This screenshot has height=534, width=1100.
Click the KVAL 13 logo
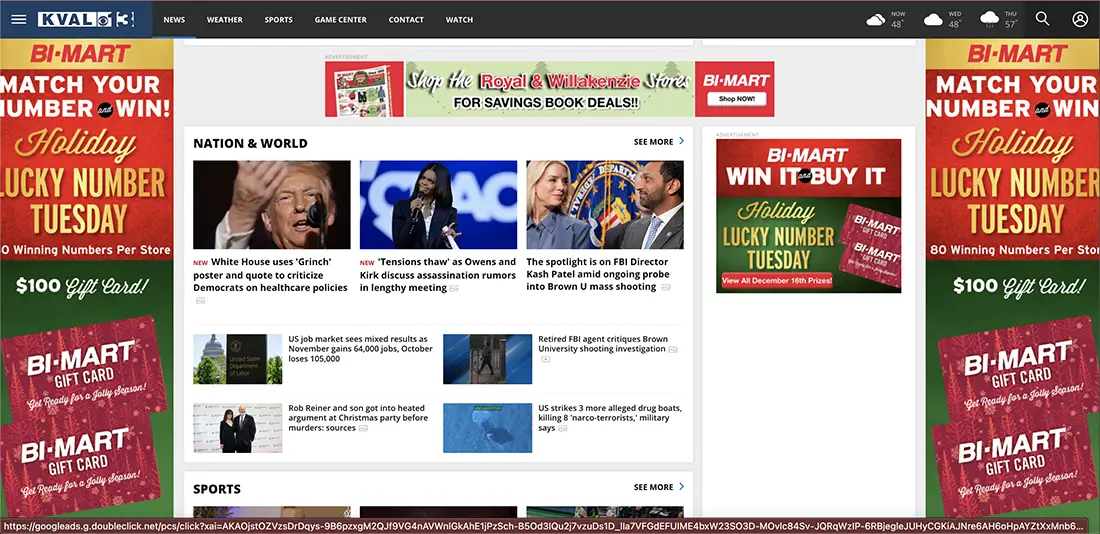pos(88,20)
